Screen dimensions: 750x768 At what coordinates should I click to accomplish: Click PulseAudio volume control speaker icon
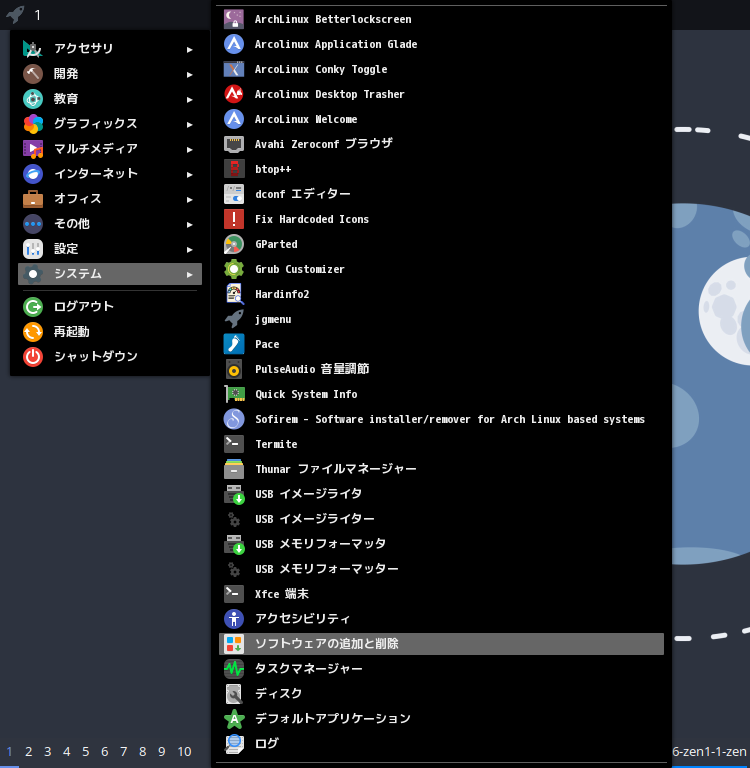(x=234, y=369)
